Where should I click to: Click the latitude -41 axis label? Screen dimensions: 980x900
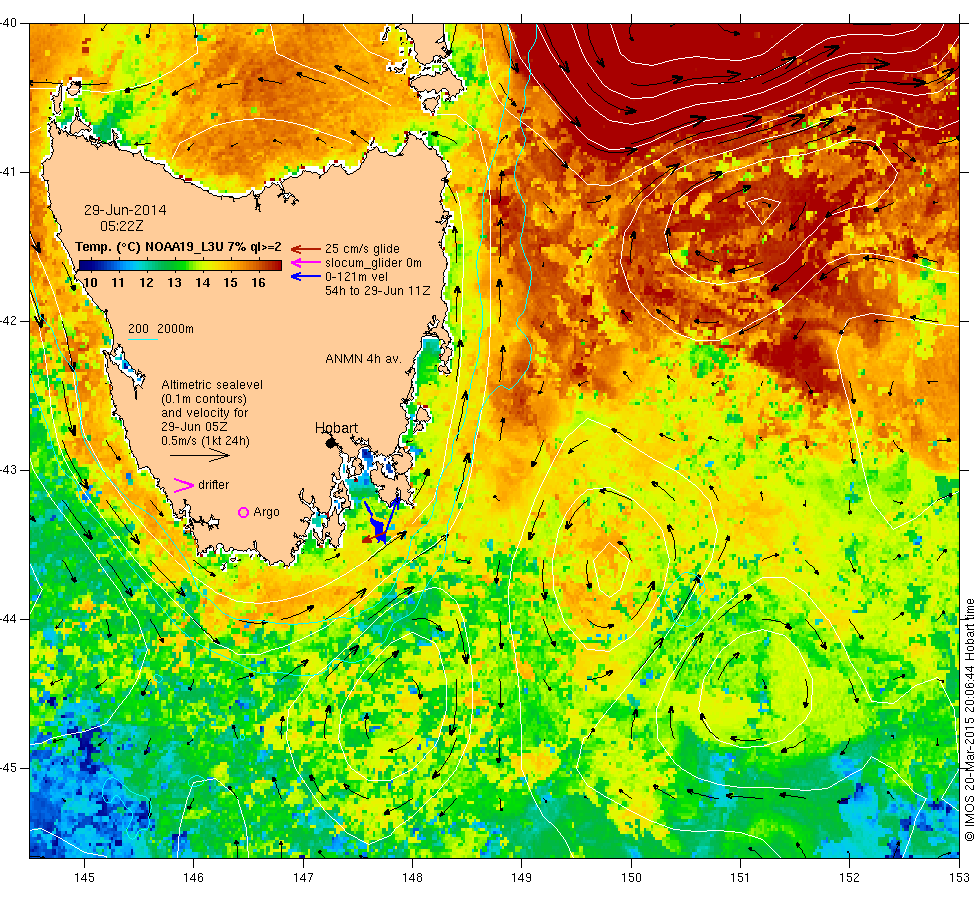tap(9, 172)
